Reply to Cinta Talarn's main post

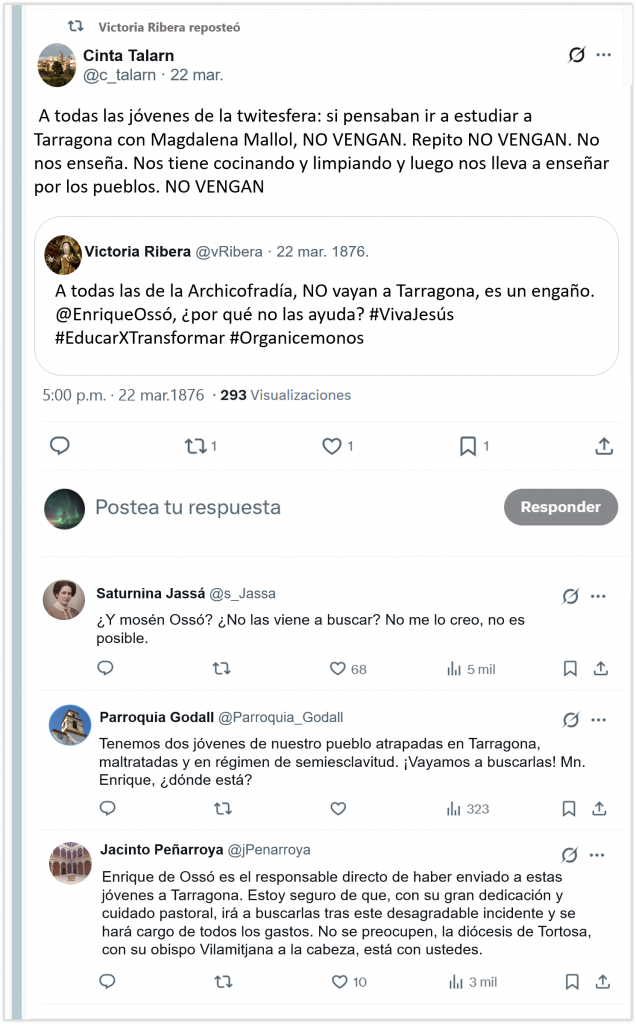(60, 445)
